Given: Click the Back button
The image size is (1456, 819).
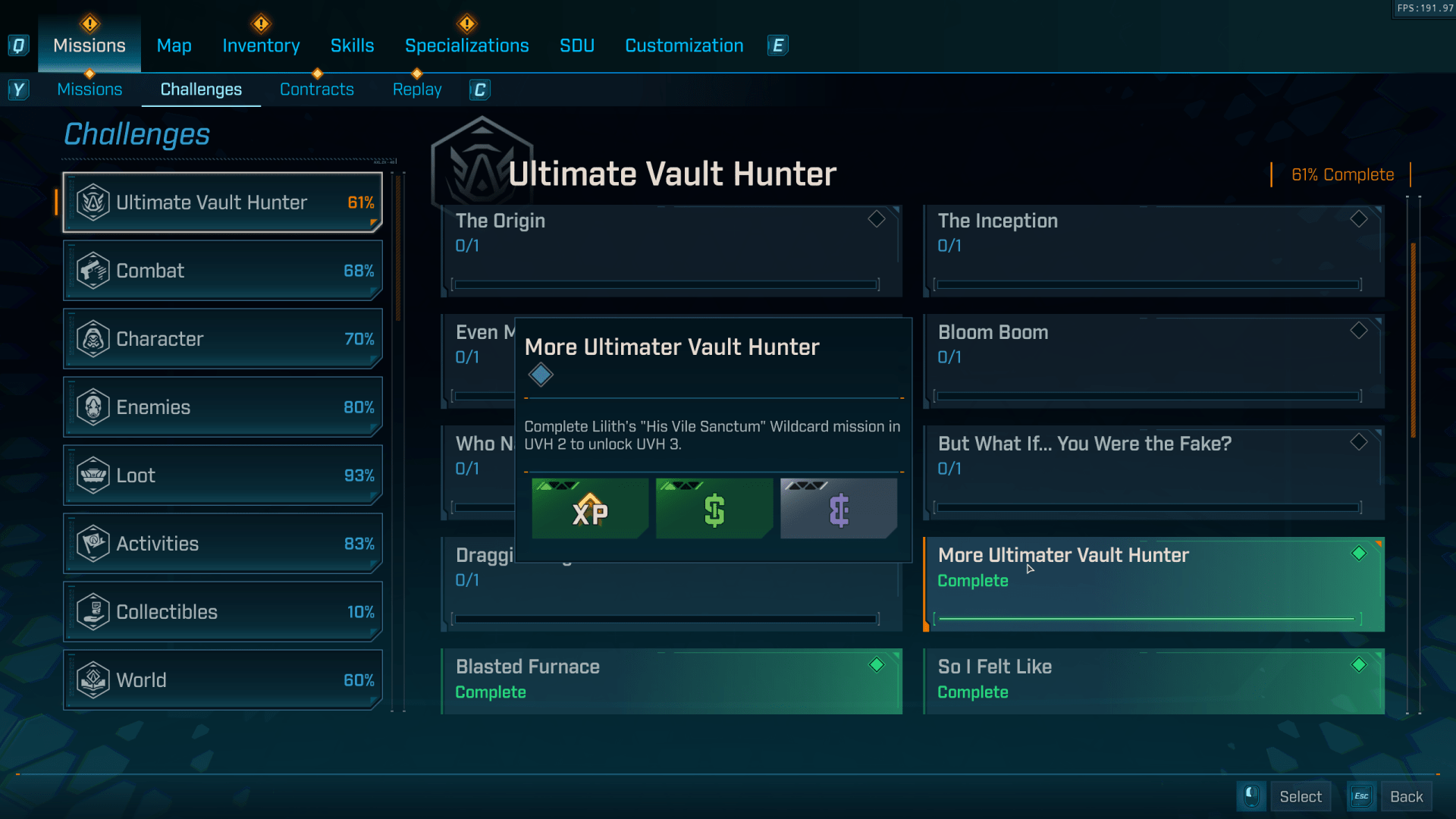Looking at the screenshot, I should (1407, 796).
